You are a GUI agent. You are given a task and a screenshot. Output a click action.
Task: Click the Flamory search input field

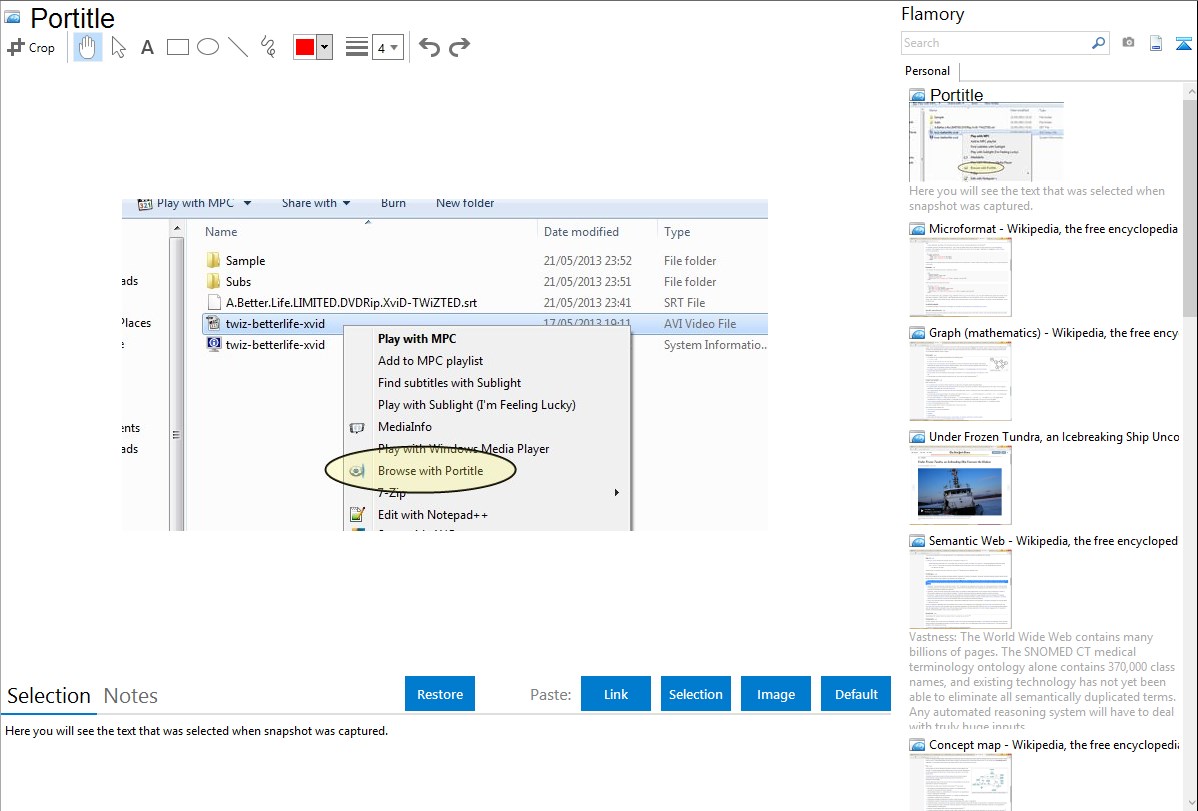tap(994, 43)
